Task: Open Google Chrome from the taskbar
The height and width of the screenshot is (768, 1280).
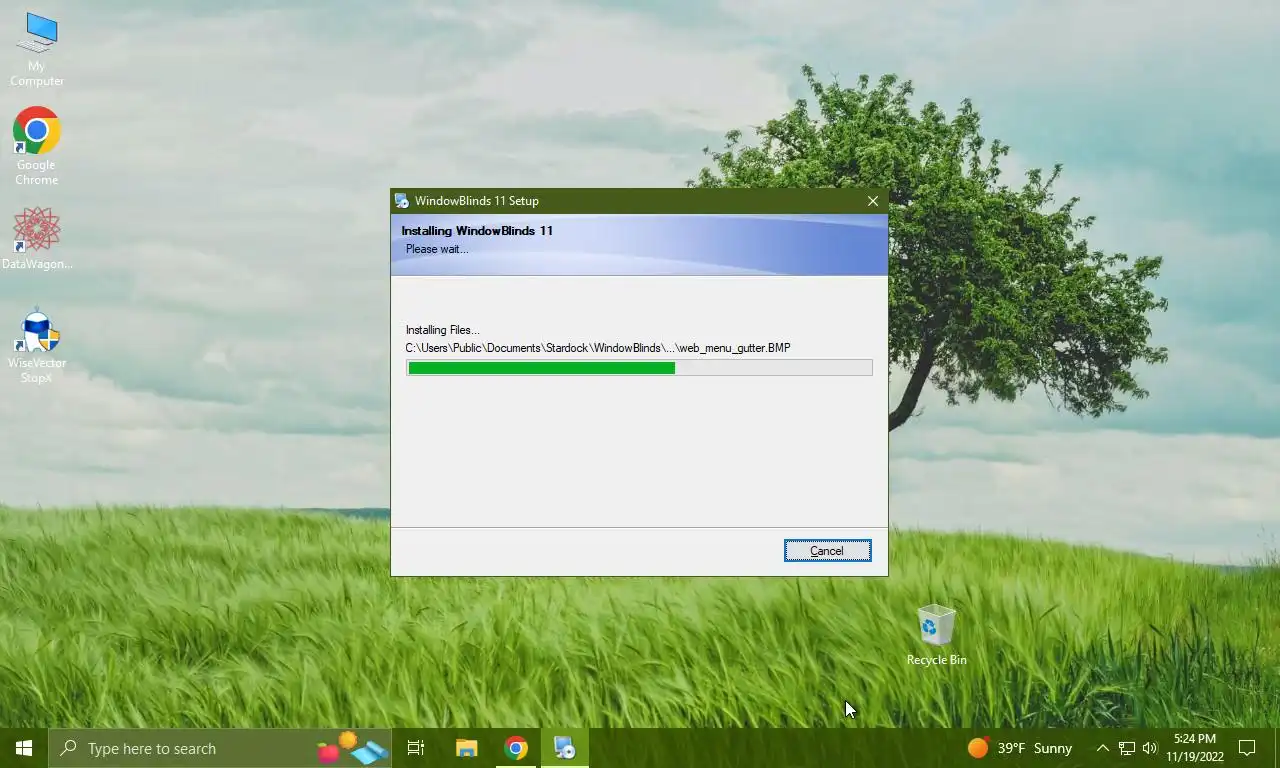Action: tap(516, 748)
